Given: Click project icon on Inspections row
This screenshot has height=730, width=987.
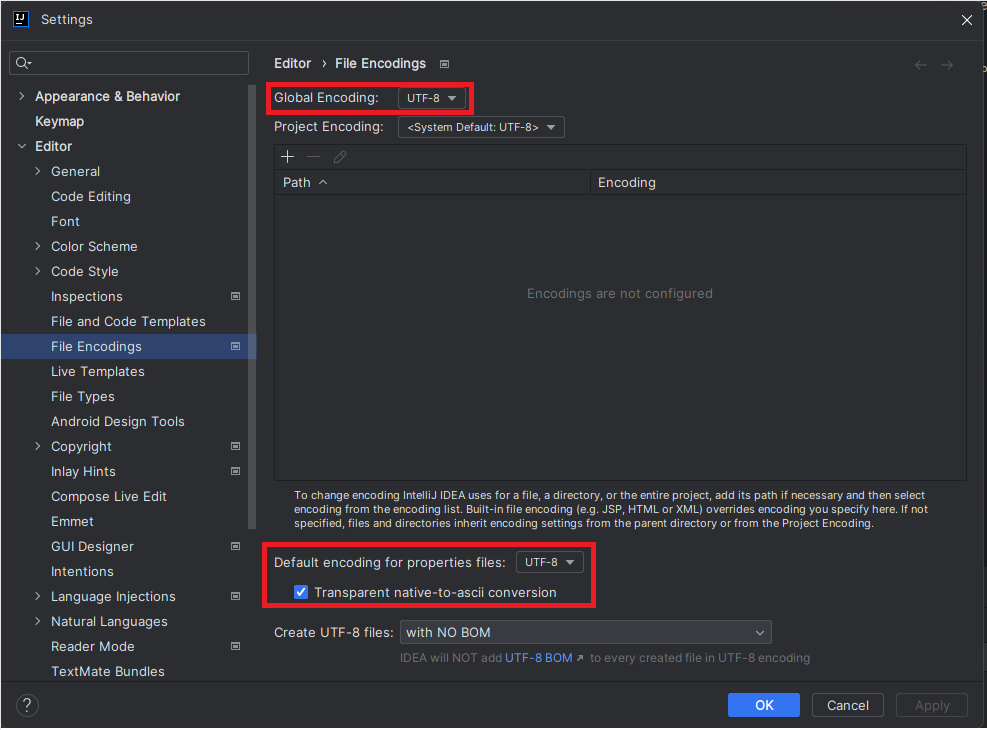Looking at the screenshot, I should coord(235,296).
